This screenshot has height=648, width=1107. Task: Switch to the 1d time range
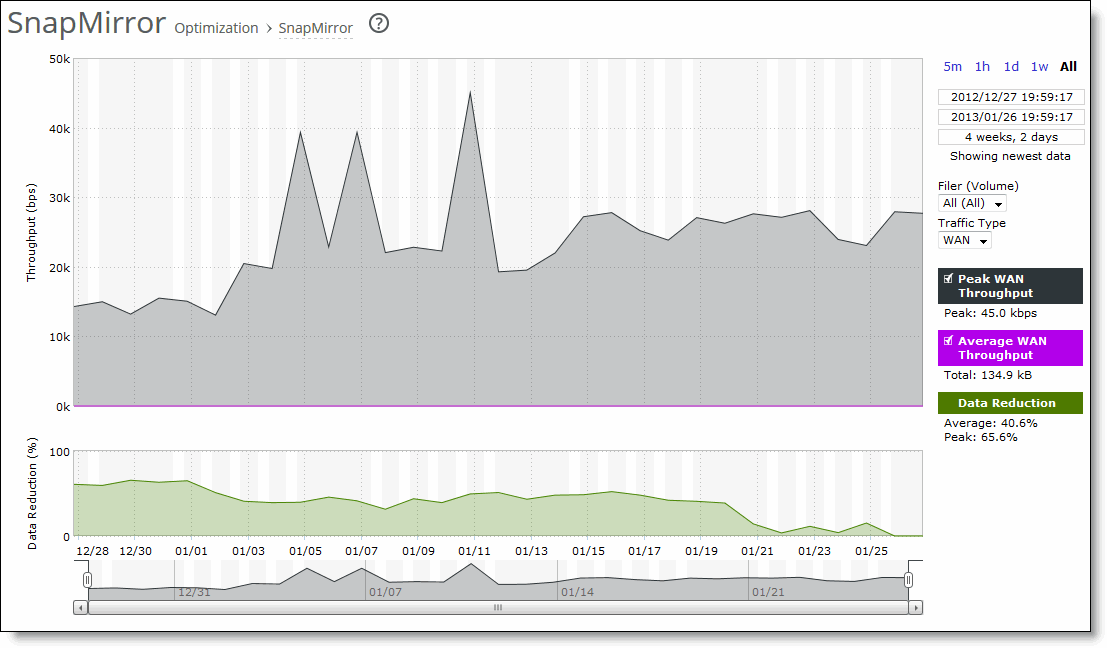[1010, 66]
